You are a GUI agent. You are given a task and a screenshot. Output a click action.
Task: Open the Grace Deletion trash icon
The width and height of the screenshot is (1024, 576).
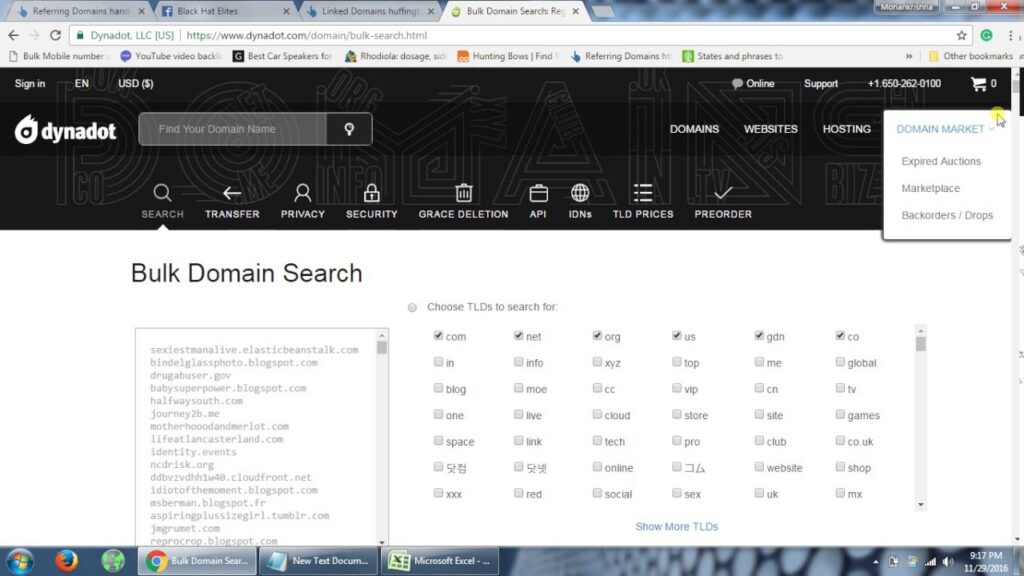[464, 193]
